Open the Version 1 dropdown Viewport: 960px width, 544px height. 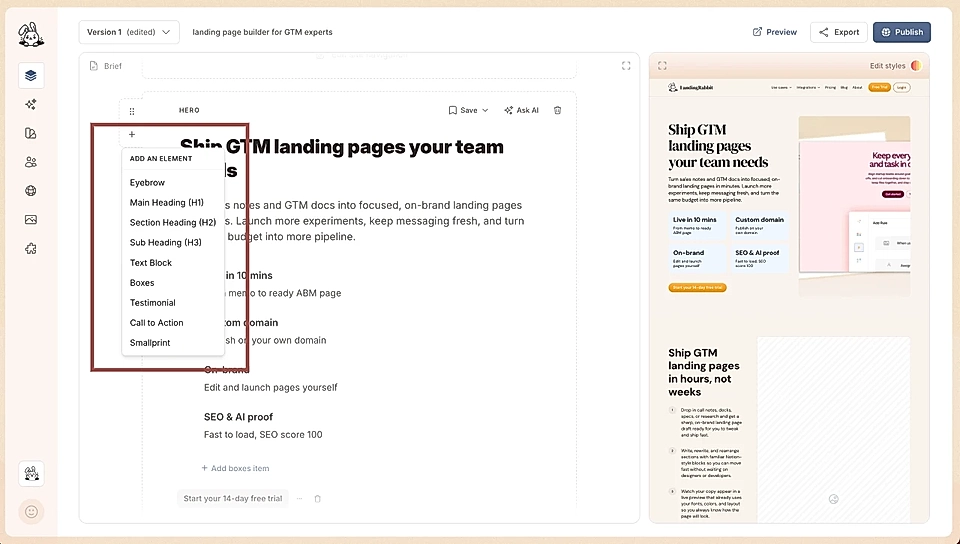click(129, 32)
